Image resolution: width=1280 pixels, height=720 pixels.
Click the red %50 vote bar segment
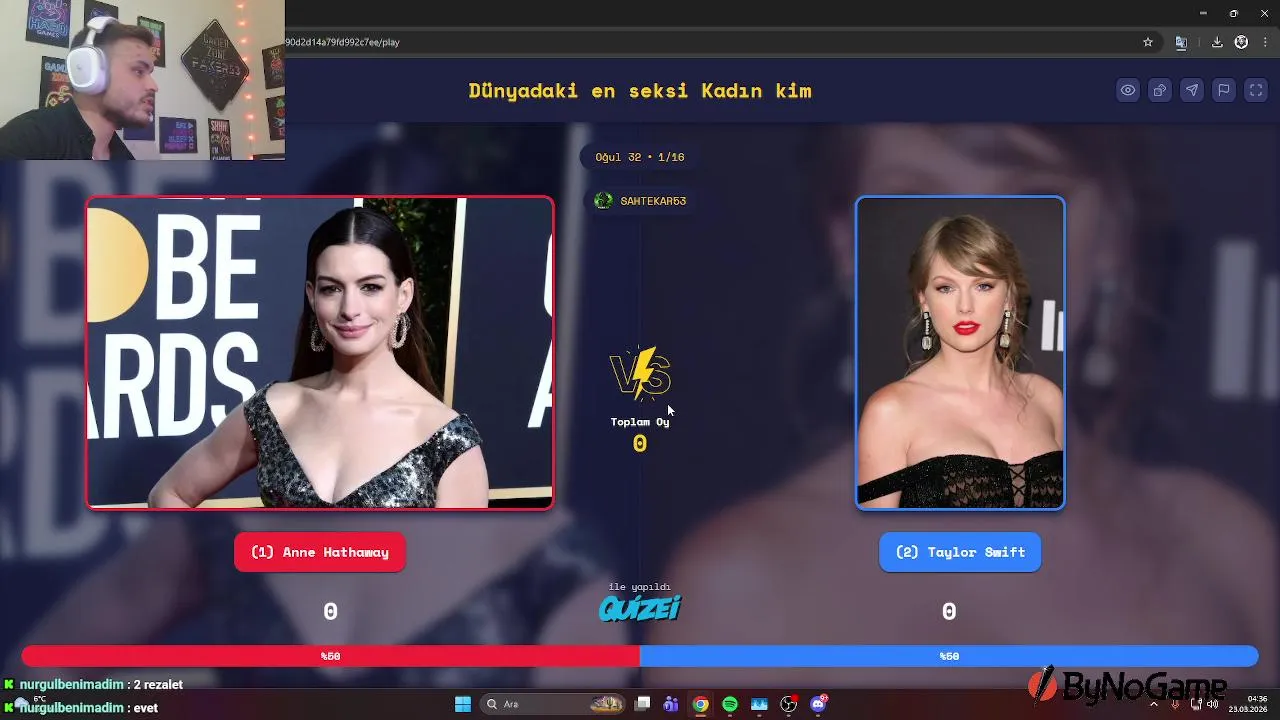[x=331, y=656]
